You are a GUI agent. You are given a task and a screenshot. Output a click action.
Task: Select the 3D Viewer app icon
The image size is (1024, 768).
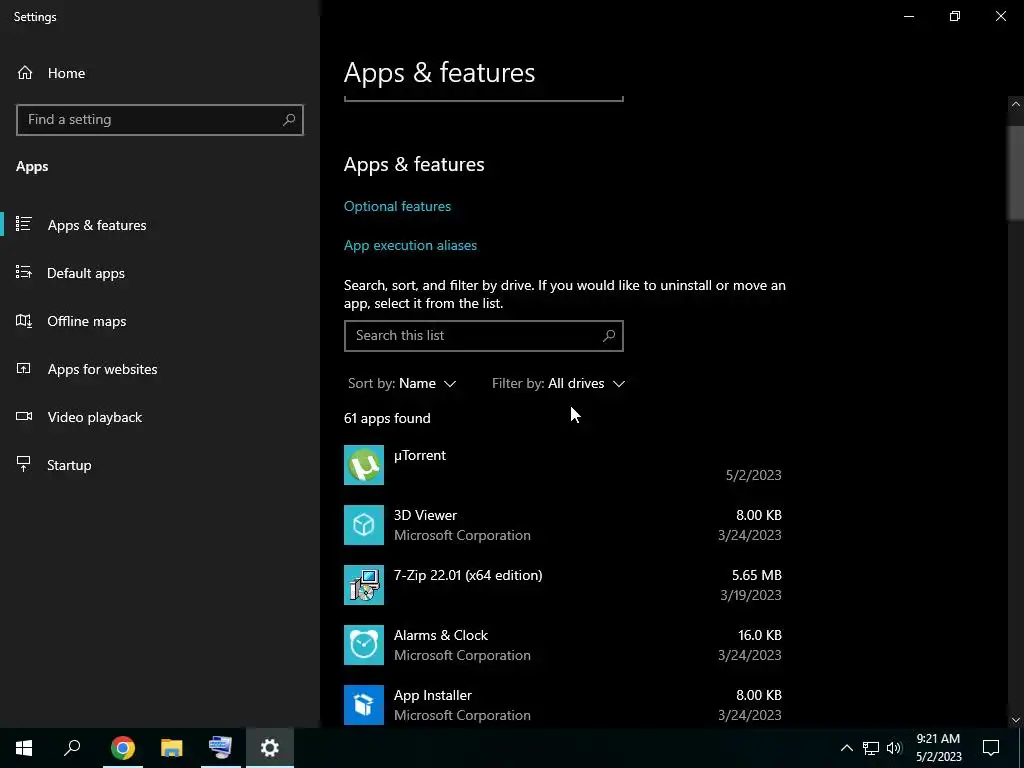click(x=364, y=525)
